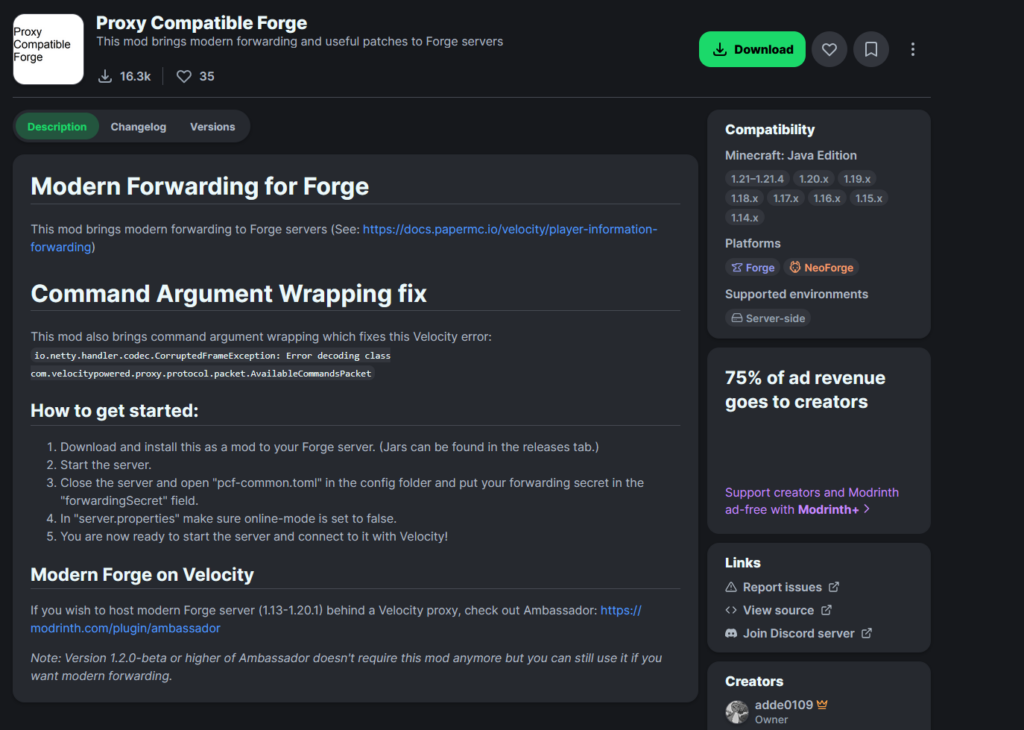Click the Server-side environment tag
The width and height of the screenshot is (1024, 730).
[768, 318]
